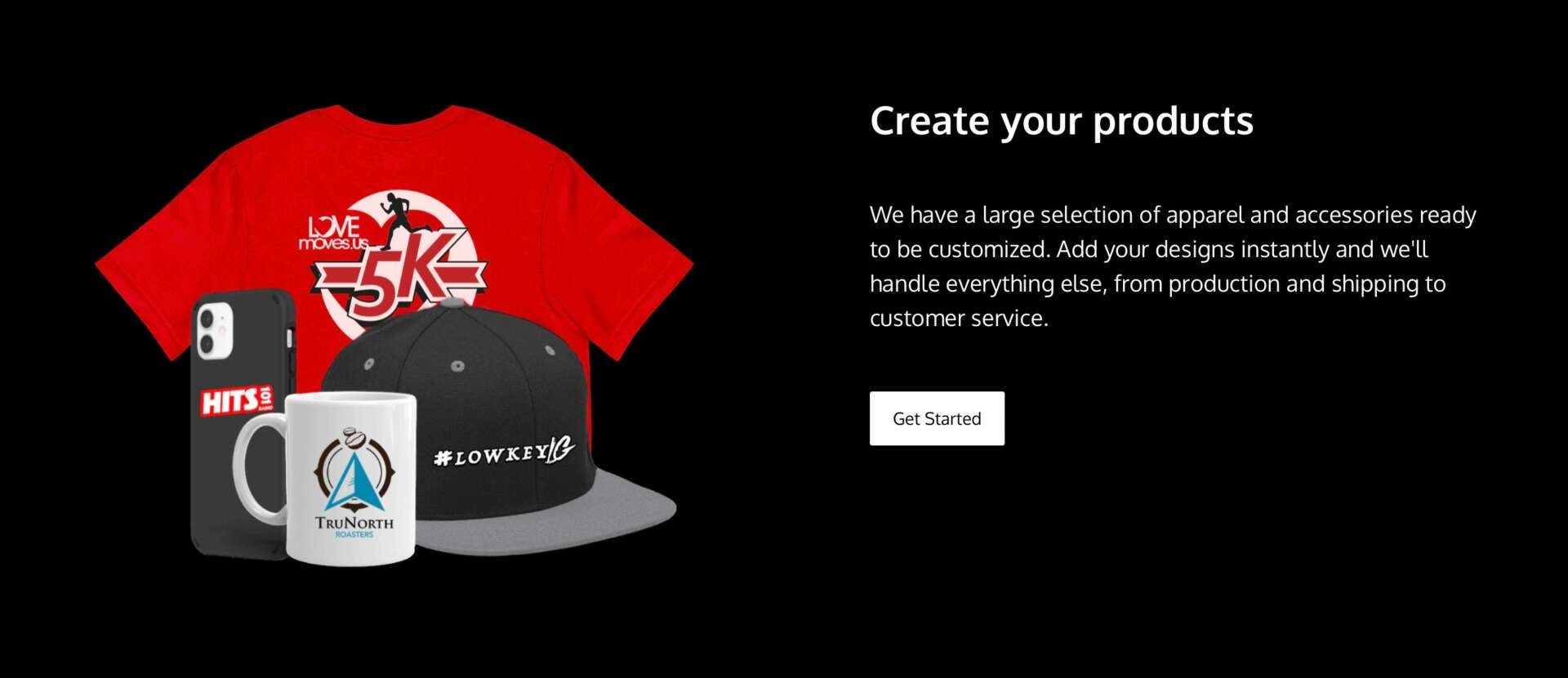Viewport: 1568px width, 678px height.
Task: Click the HITS 101 logo on phone case
Action: [x=238, y=399]
